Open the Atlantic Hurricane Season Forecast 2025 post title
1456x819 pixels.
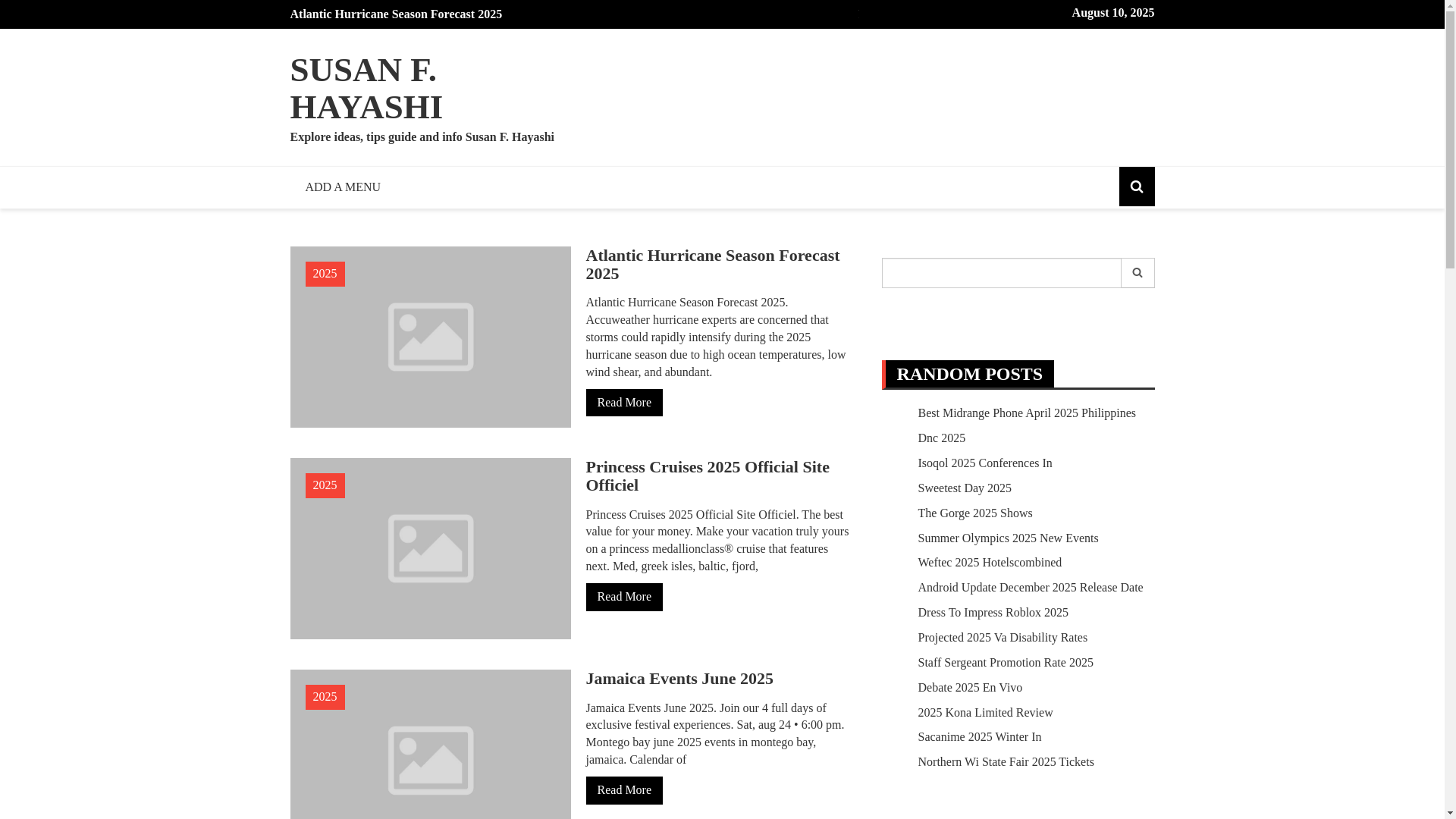[712, 264]
